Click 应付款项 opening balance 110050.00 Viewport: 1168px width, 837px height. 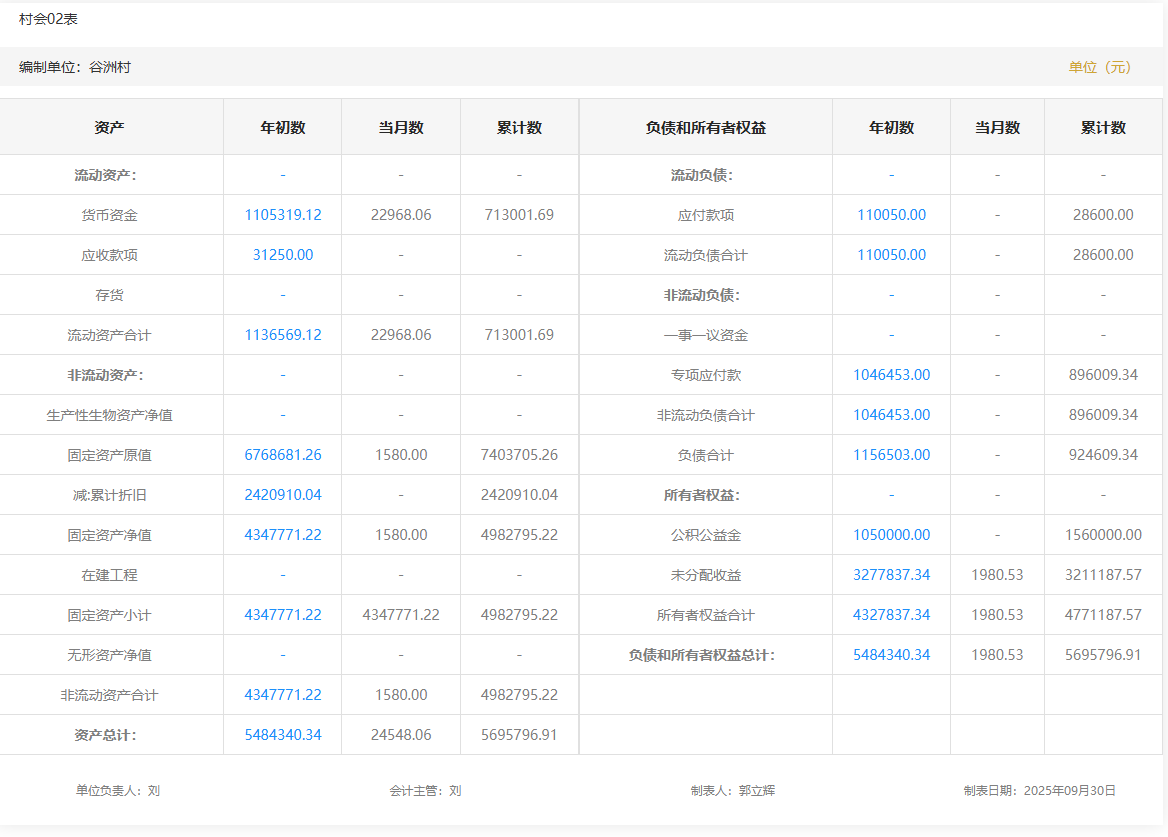pos(891,215)
